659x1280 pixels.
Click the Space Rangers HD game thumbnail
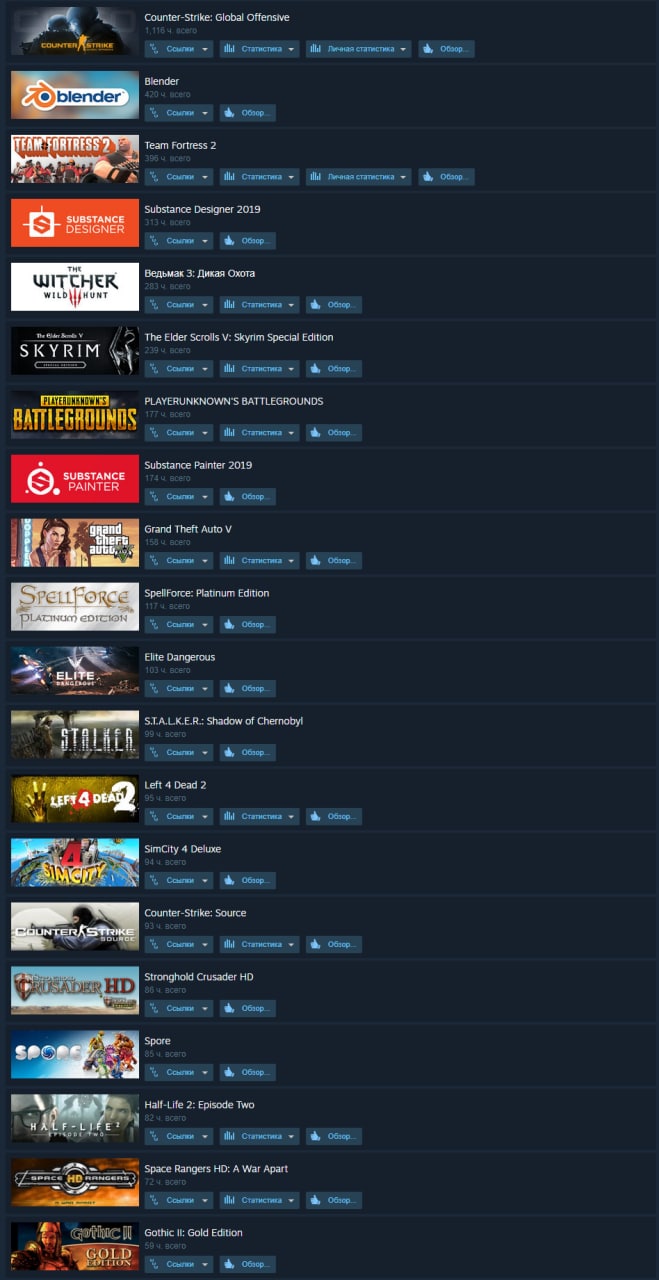click(x=75, y=1183)
